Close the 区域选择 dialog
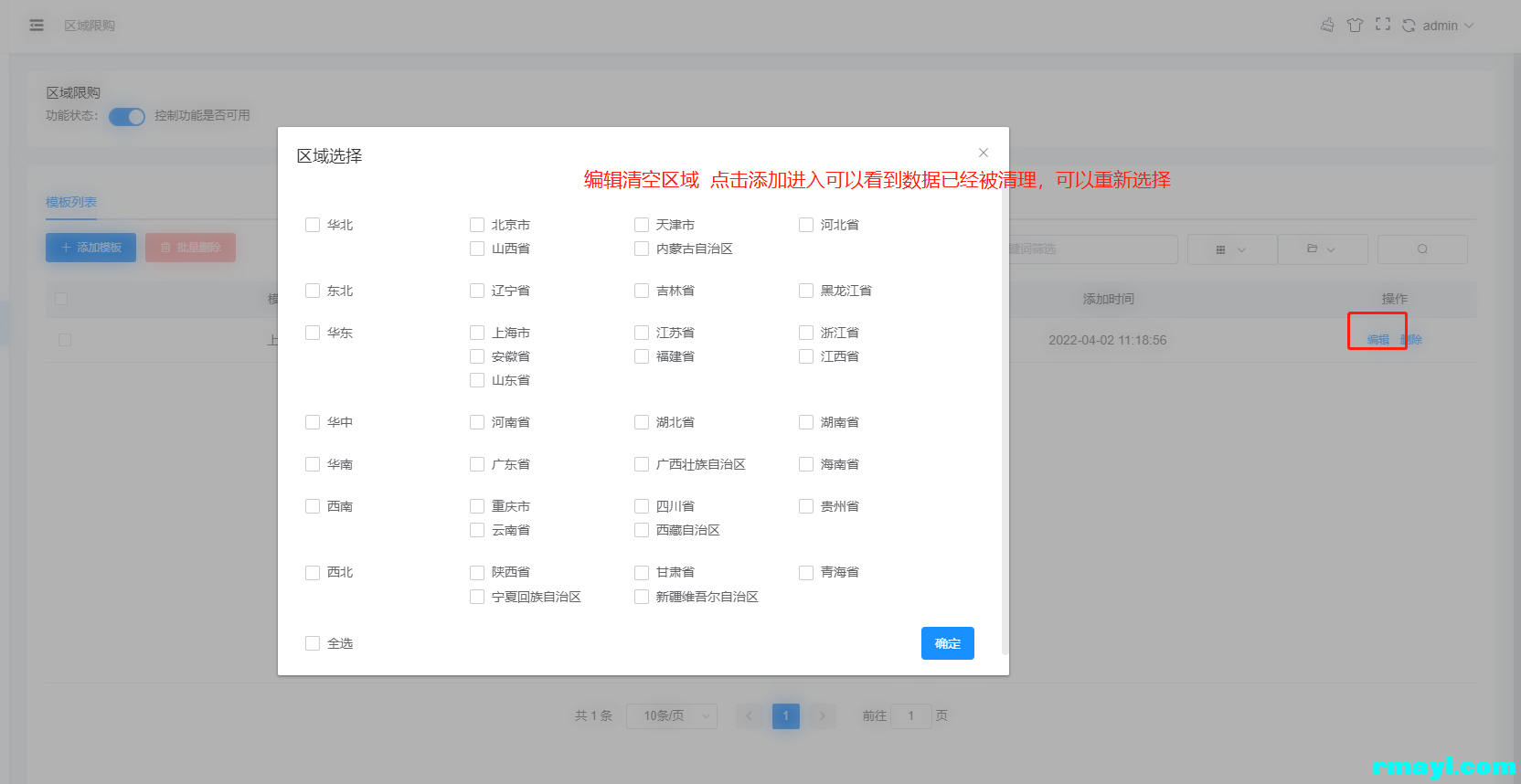The width and height of the screenshot is (1521, 784). click(984, 153)
